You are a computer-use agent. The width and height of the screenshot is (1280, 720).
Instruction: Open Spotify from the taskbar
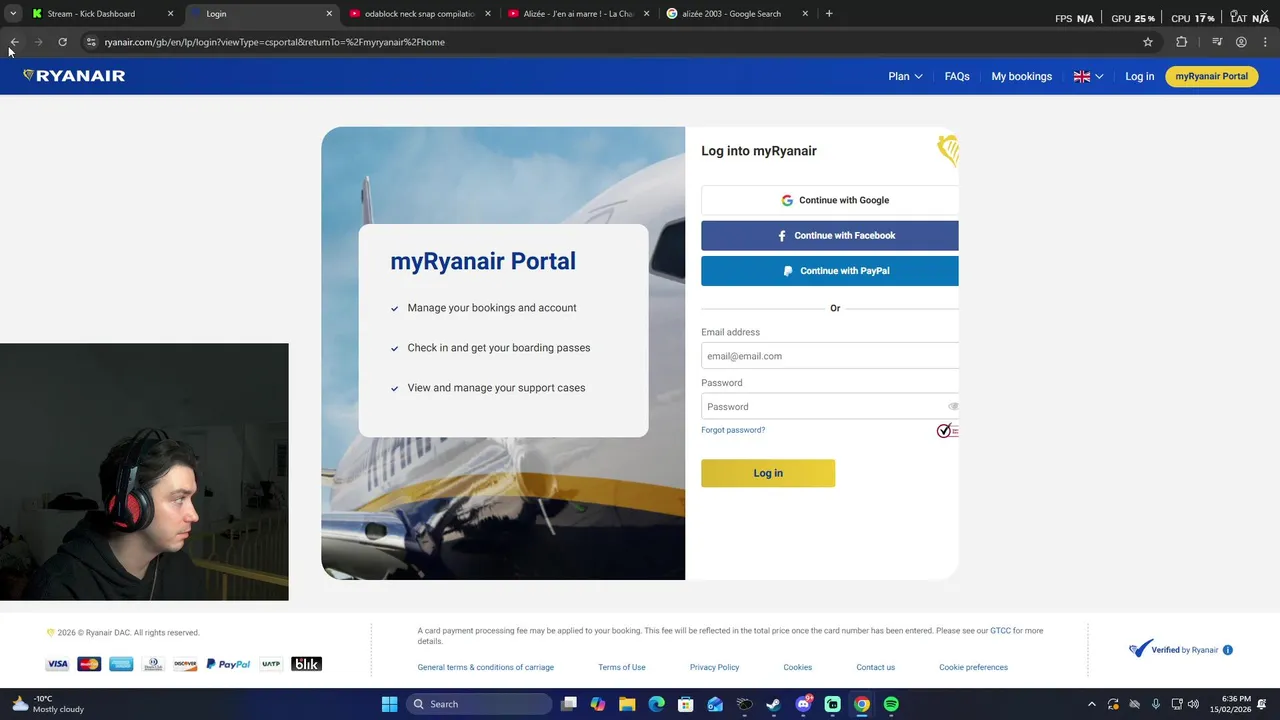click(891, 704)
